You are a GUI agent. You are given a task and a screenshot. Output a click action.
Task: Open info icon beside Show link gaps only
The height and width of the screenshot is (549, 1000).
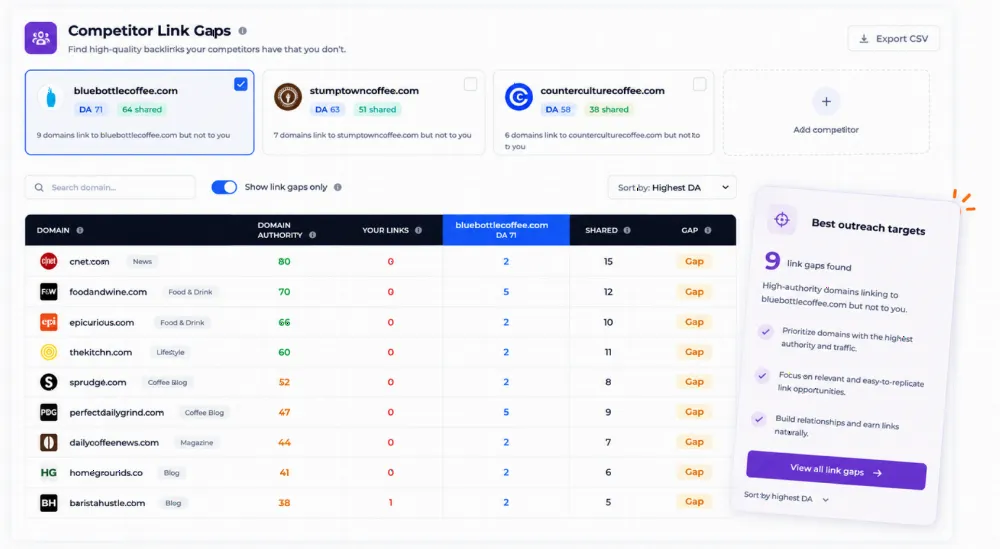(x=337, y=187)
